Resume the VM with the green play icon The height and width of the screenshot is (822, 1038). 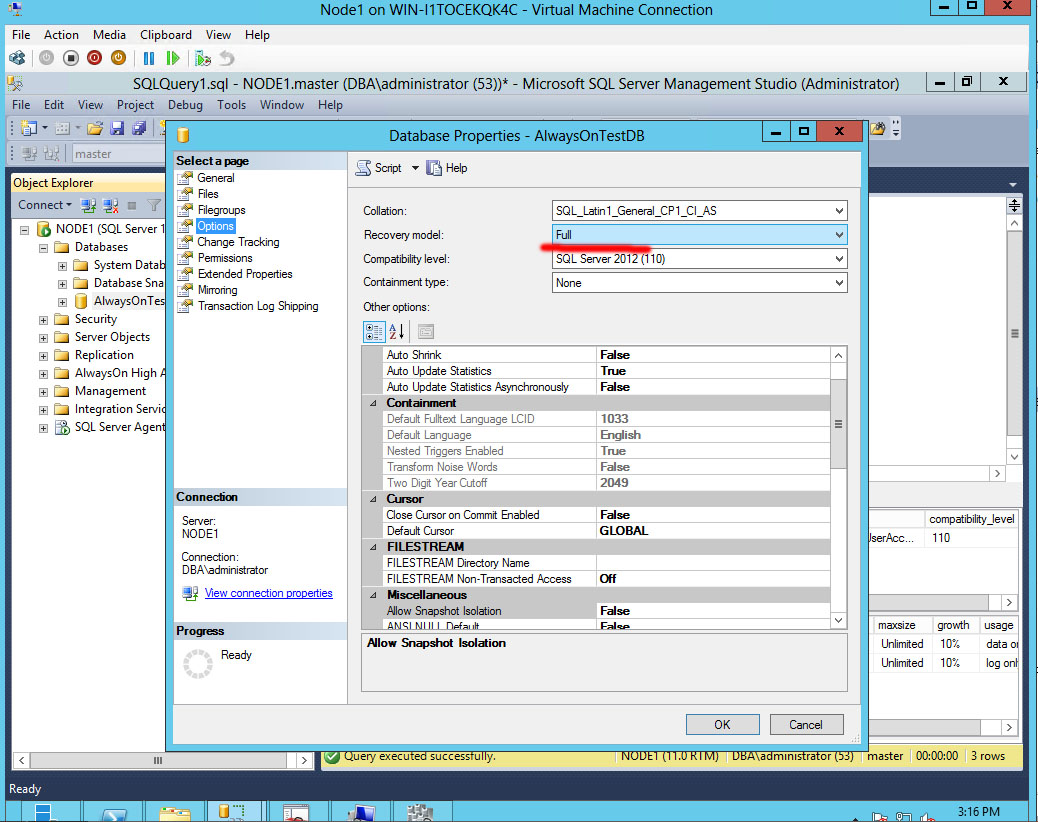pos(173,58)
